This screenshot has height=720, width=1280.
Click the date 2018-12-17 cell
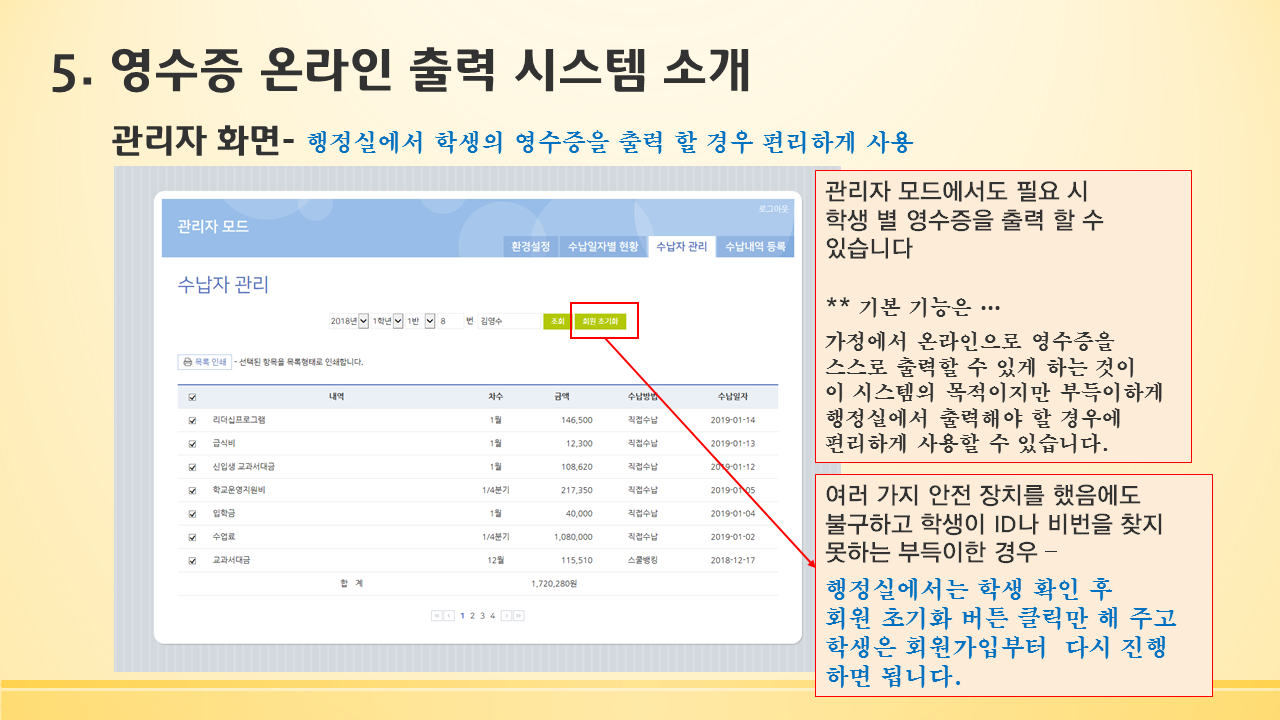pos(733,561)
